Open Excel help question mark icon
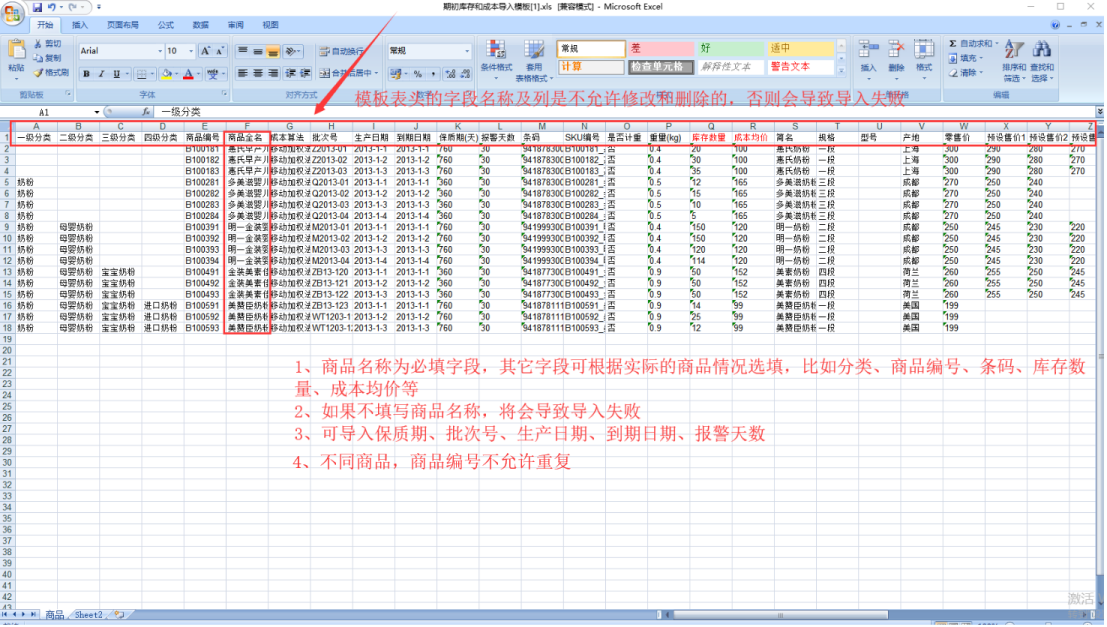This screenshot has width=1107, height=627. coord(1055,25)
